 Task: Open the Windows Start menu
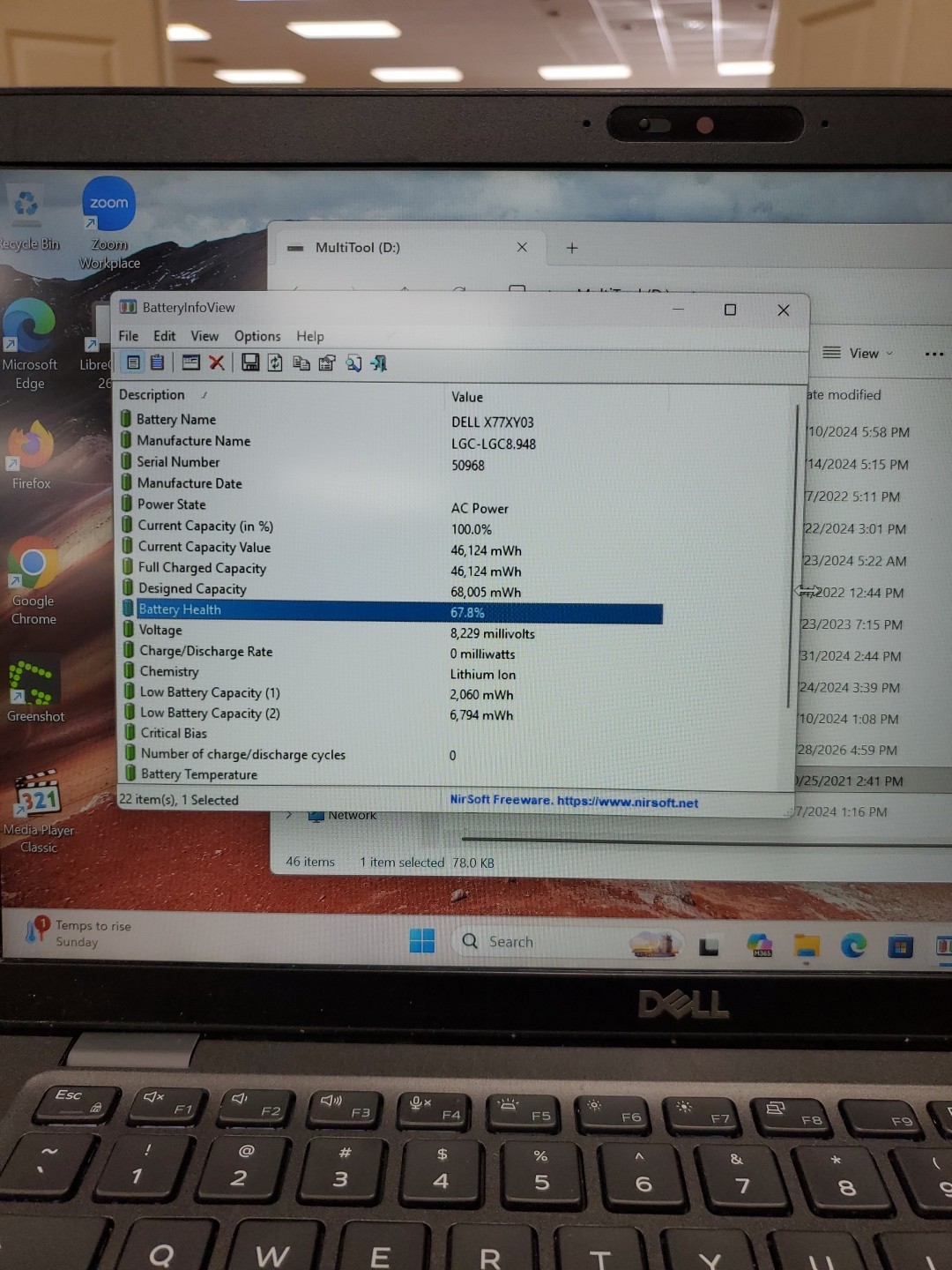[x=422, y=941]
